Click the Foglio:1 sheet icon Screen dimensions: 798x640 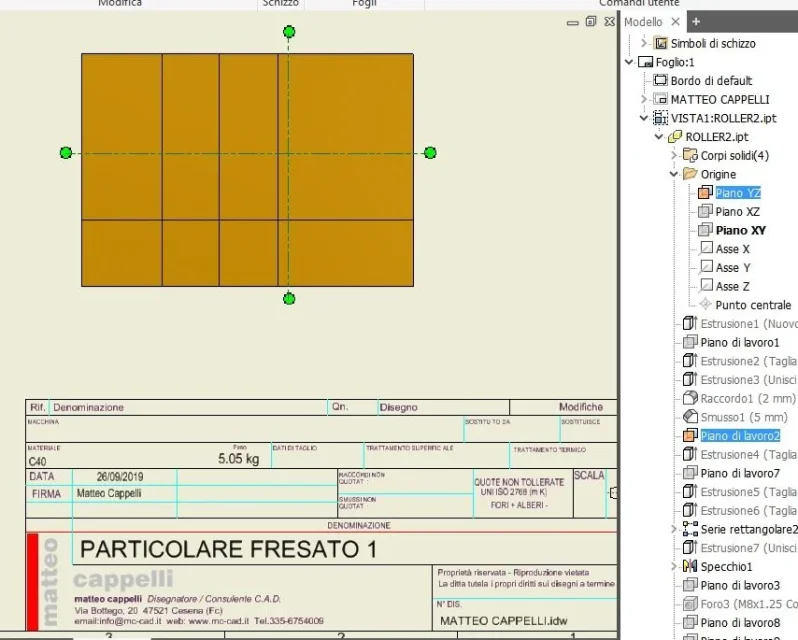(645, 62)
